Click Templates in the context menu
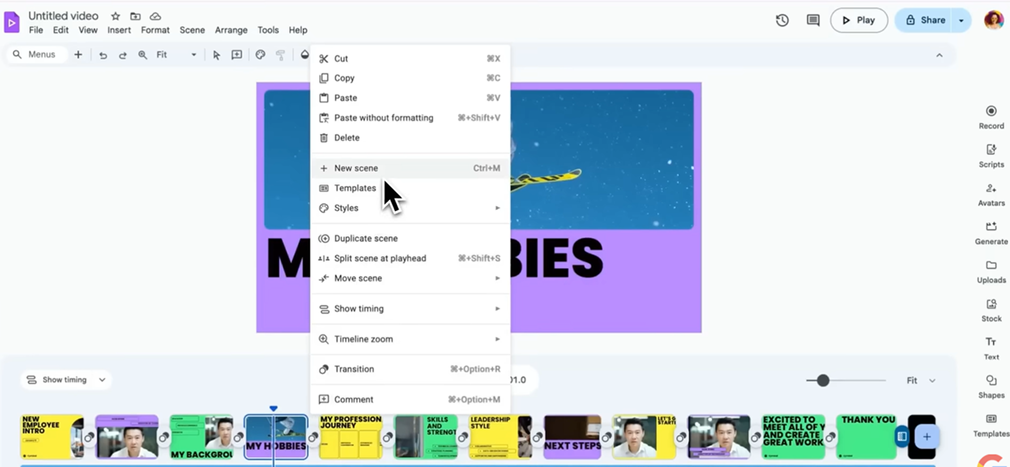 410,188
